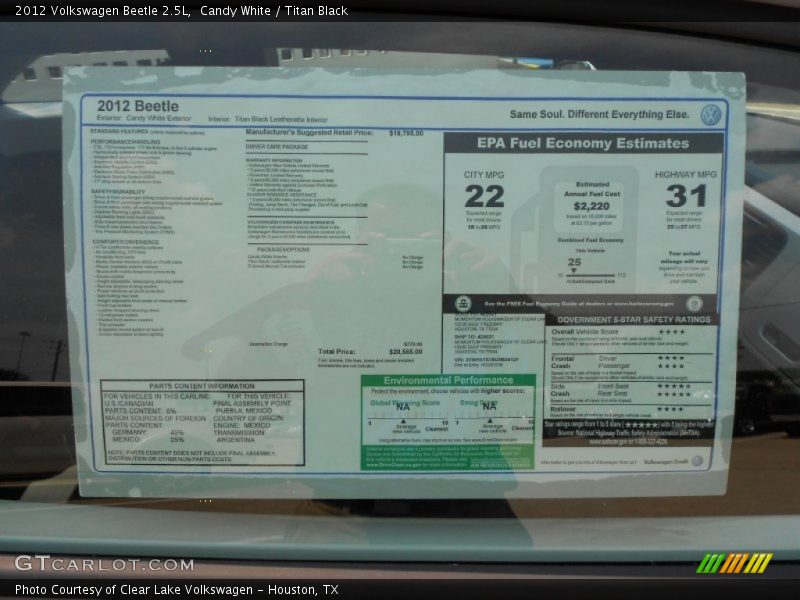Click the "CITY MPG" label
The image size is (800, 600).
484,174
